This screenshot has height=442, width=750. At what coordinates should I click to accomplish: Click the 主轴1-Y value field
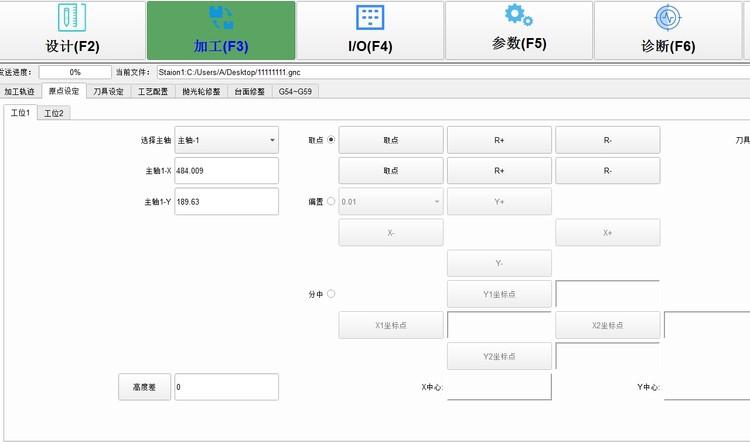pos(226,202)
